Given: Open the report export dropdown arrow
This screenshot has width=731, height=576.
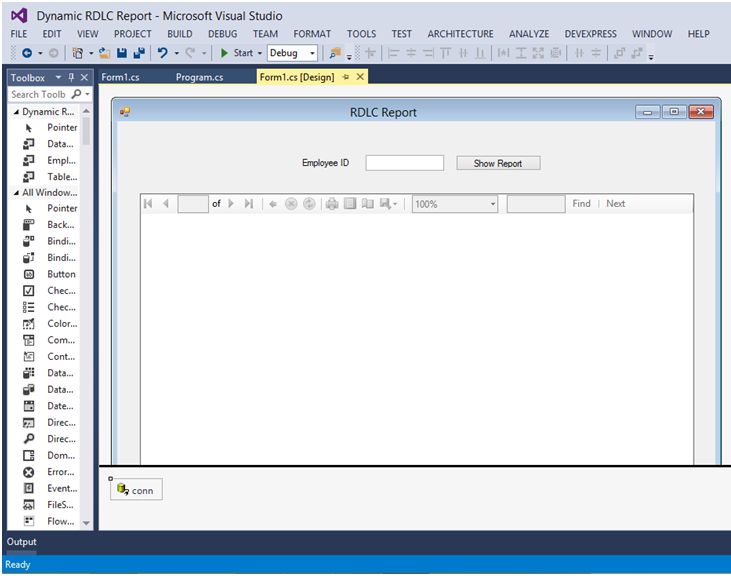Looking at the screenshot, I should (395, 204).
